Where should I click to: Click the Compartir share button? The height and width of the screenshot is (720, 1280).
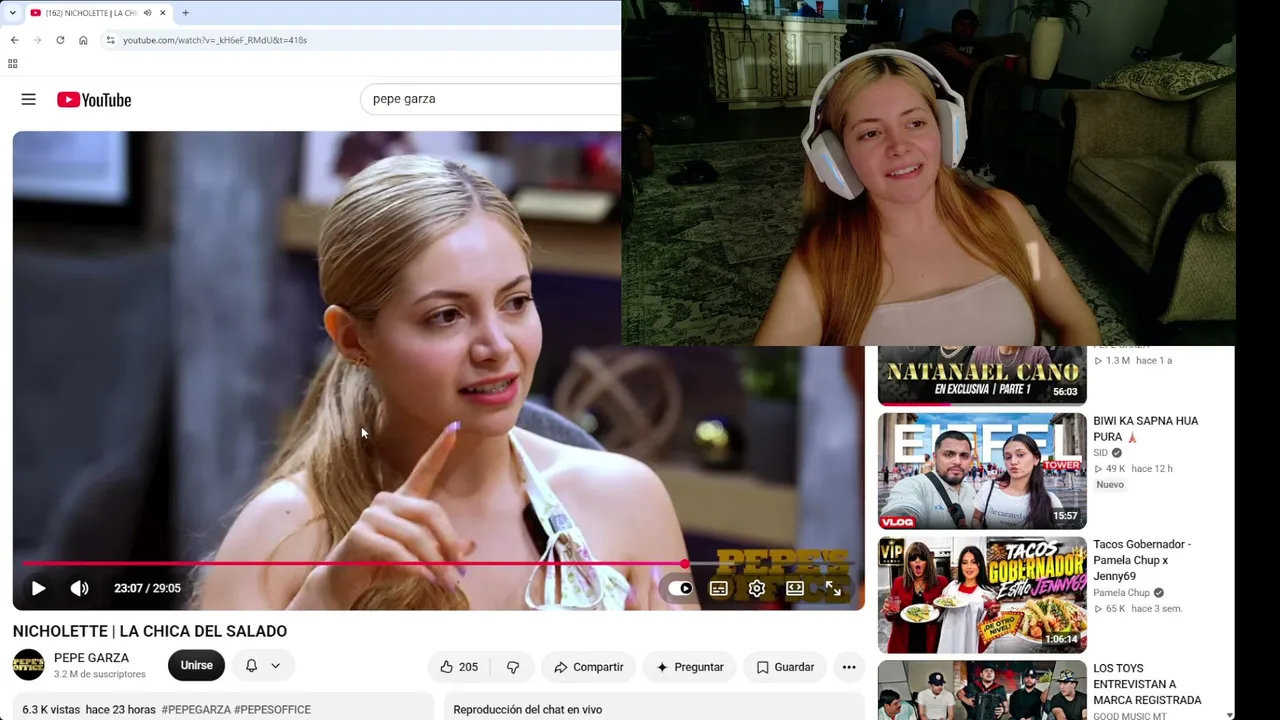[x=588, y=667]
